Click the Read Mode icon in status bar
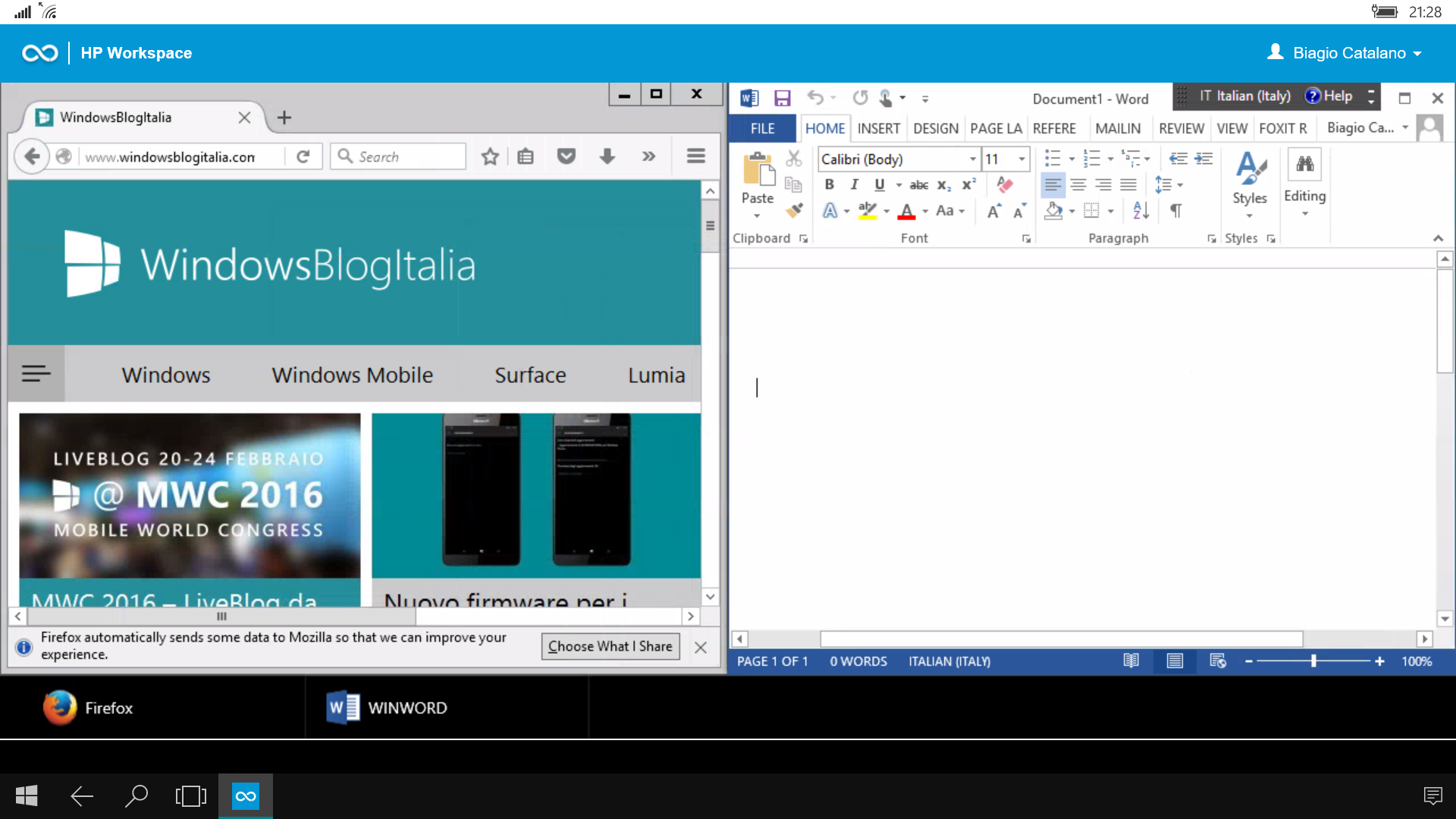 click(x=1131, y=661)
